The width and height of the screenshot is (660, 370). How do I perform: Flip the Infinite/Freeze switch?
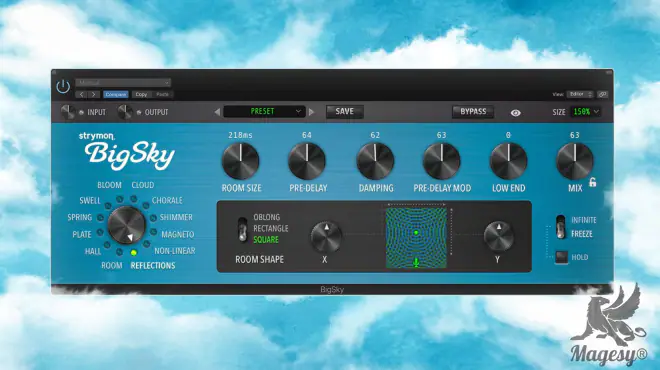pyautogui.click(x=560, y=226)
